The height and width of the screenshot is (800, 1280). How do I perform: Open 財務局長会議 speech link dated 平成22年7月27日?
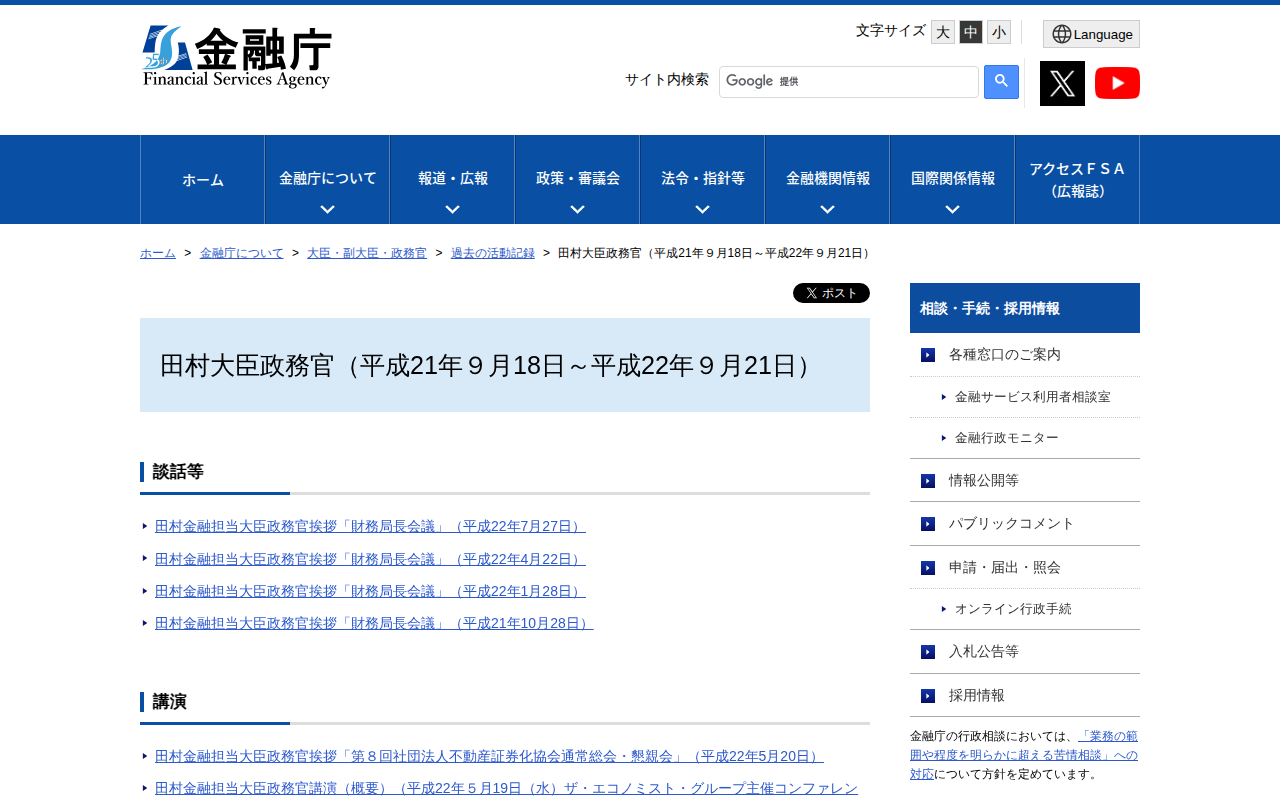coord(370,526)
